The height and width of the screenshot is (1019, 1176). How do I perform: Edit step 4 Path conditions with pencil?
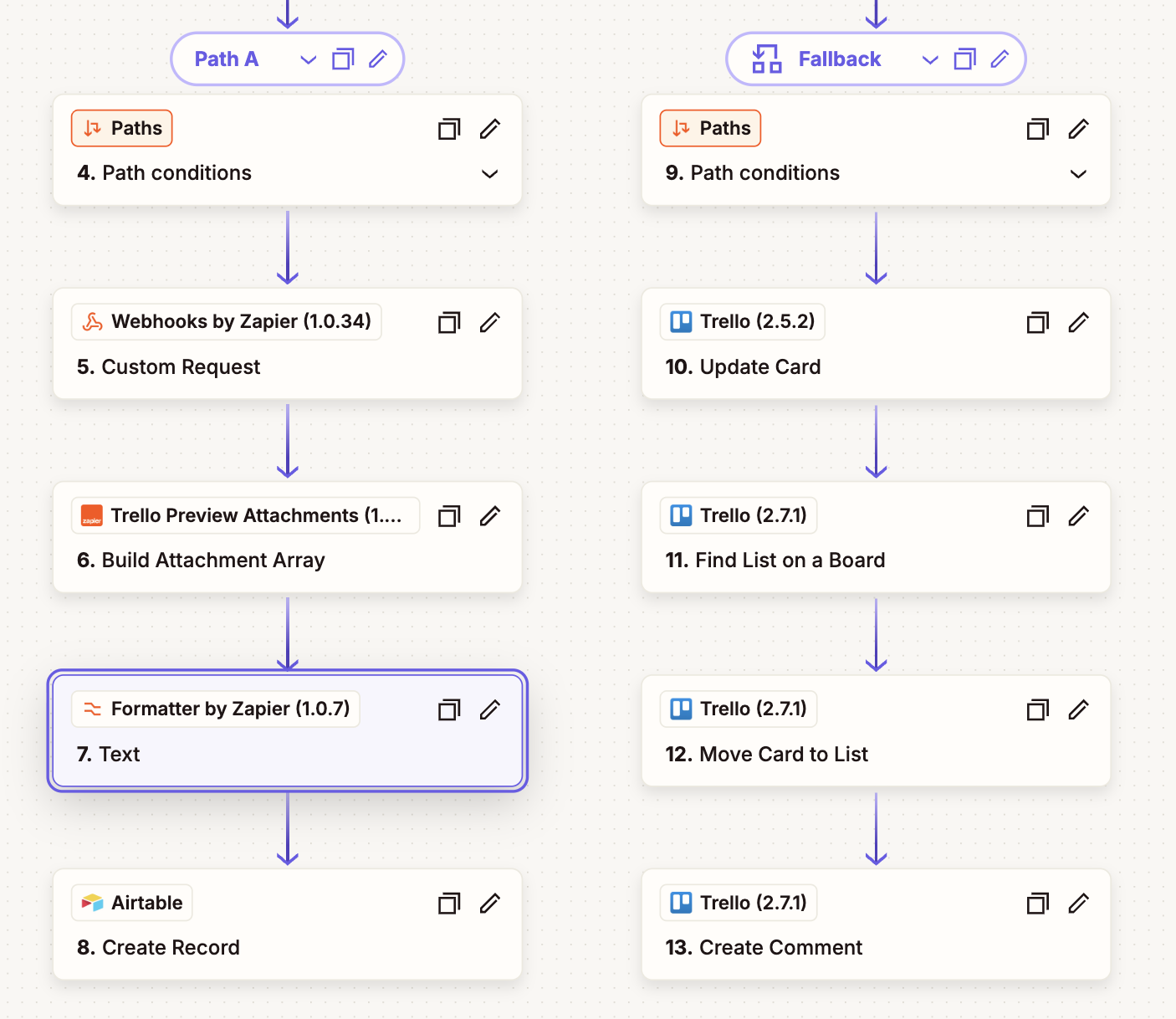[x=490, y=129]
